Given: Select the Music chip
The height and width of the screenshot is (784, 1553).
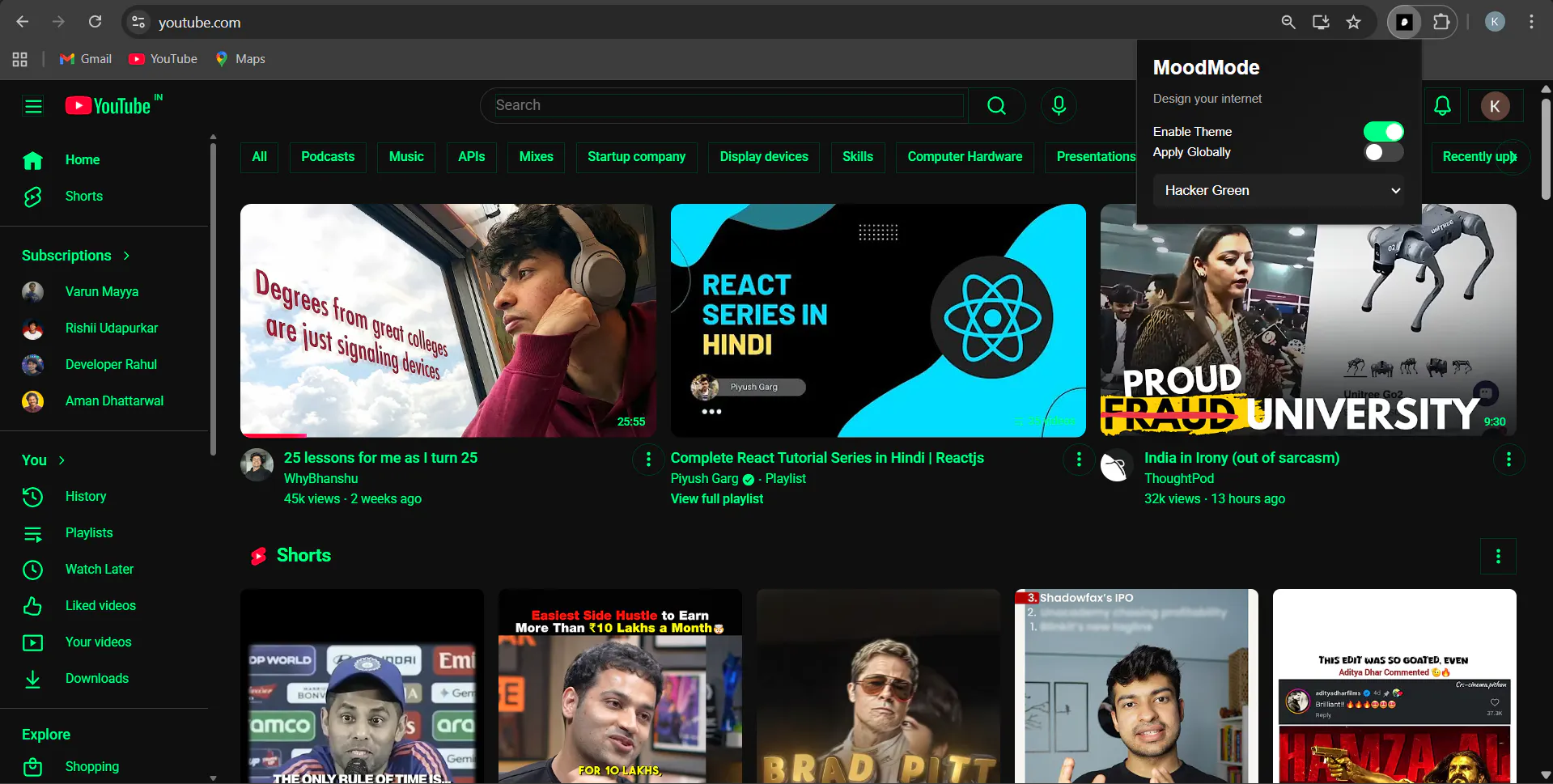Looking at the screenshot, I should point(406,157).
